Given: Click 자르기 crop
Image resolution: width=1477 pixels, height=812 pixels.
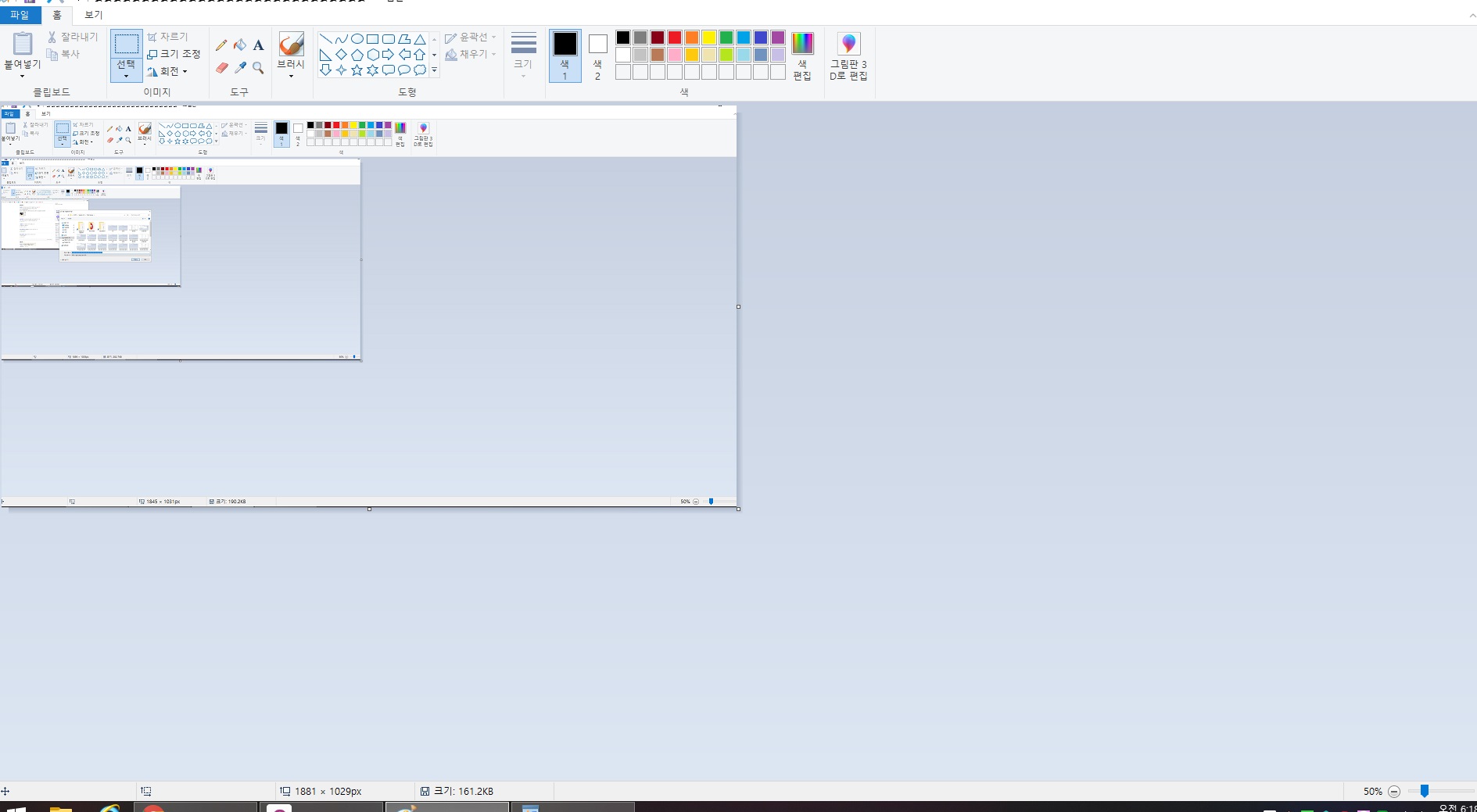Looking at the screenshot, I should [x=167, y=37].
